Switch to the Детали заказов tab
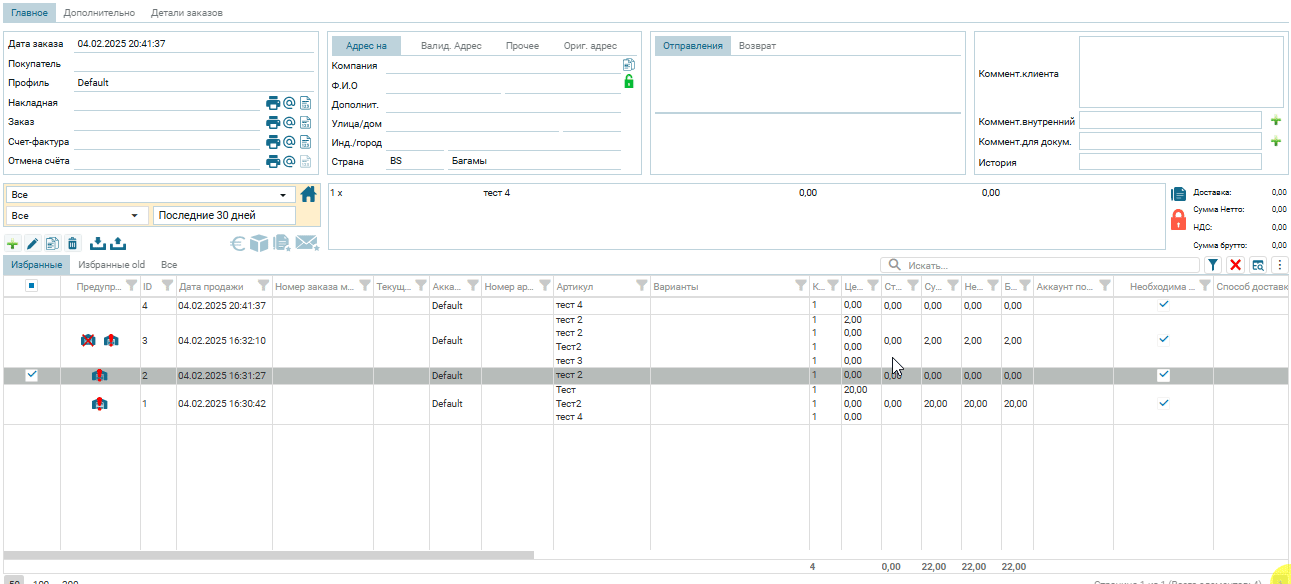This screenshot has height=584, width=1291. point(186,13)
